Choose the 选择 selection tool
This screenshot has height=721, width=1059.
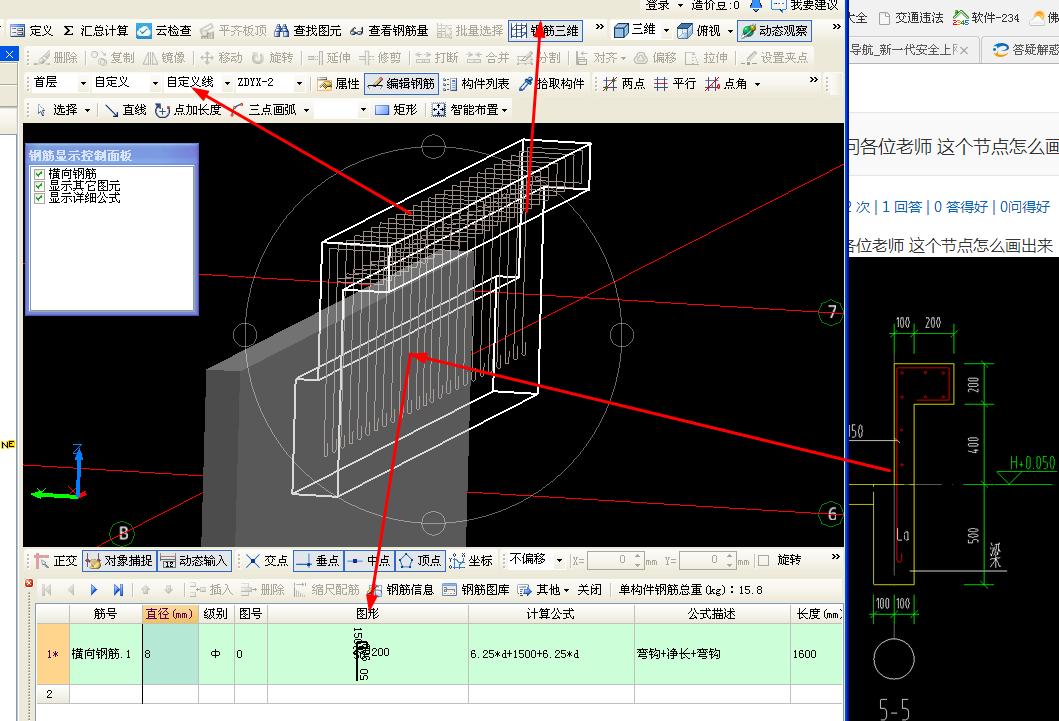pos(57,110)
